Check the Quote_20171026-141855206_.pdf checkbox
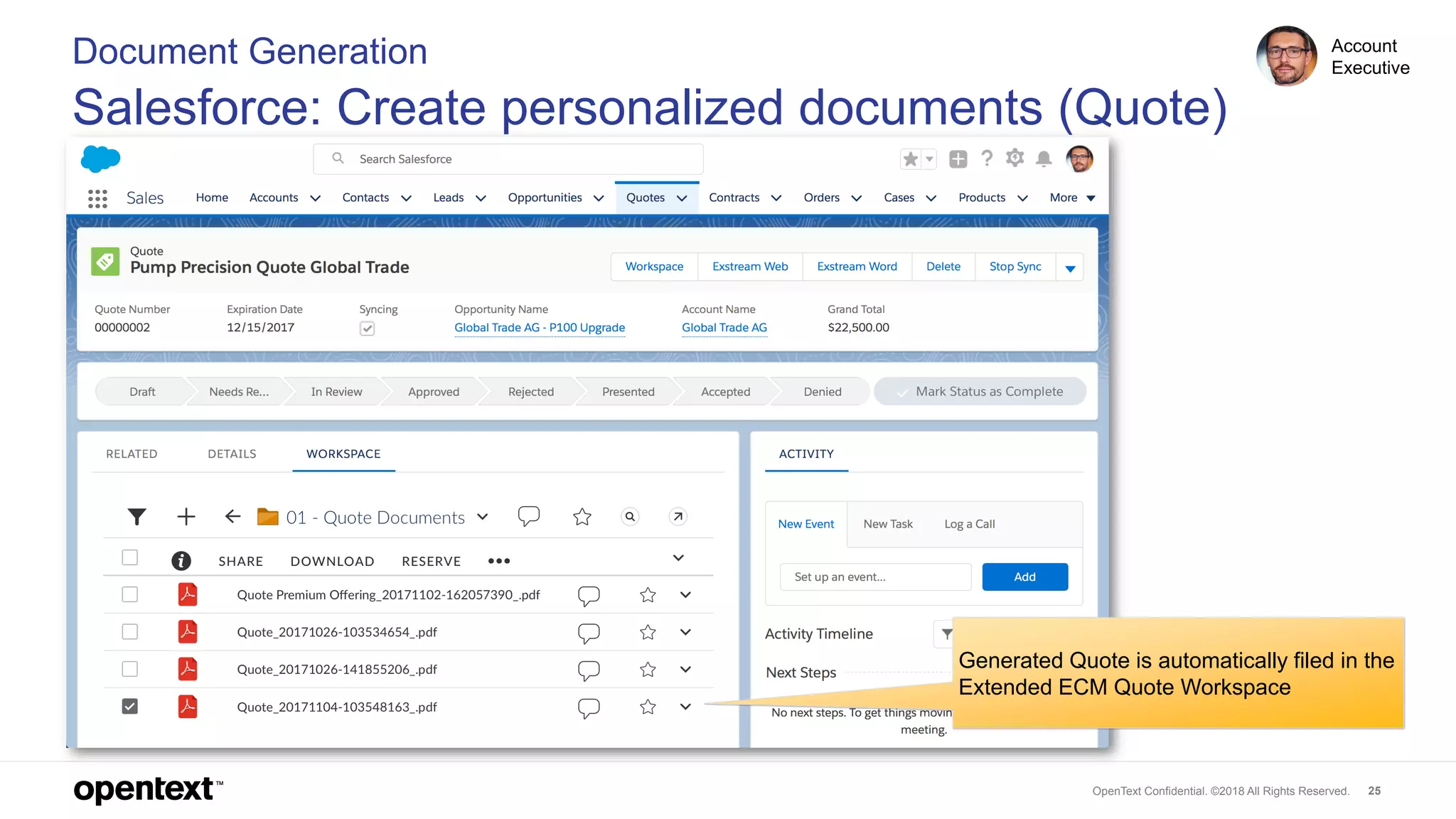The height and width of the screenshot is (819, 1456). pyautogui.click(x=129, y=669)
